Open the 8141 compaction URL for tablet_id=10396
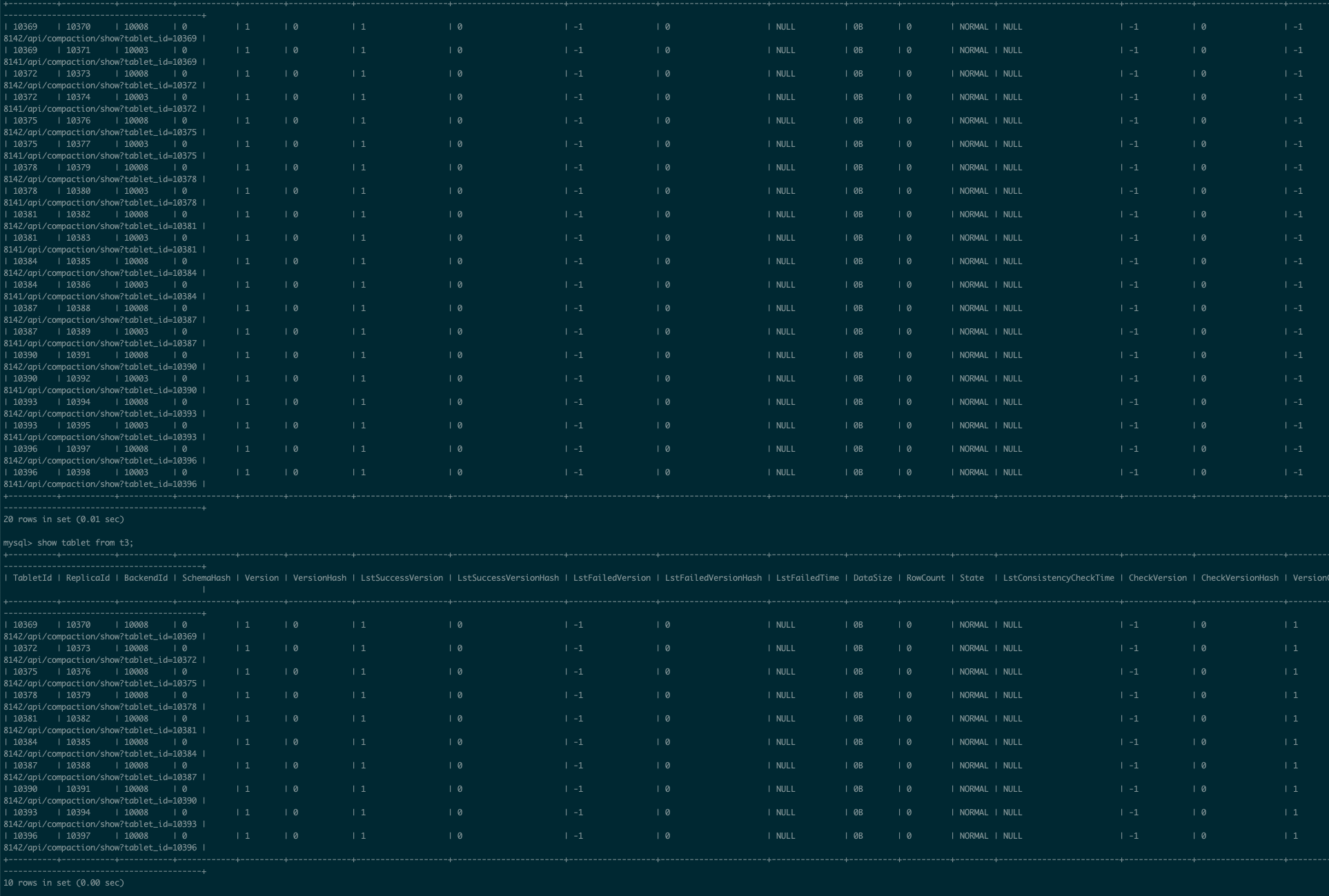This screenshot has height=896, width=1329. click(100, 484)
